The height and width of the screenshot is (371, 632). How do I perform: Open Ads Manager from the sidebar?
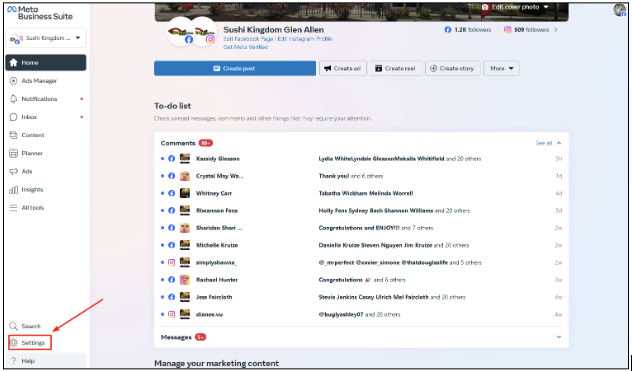[39, 81]
